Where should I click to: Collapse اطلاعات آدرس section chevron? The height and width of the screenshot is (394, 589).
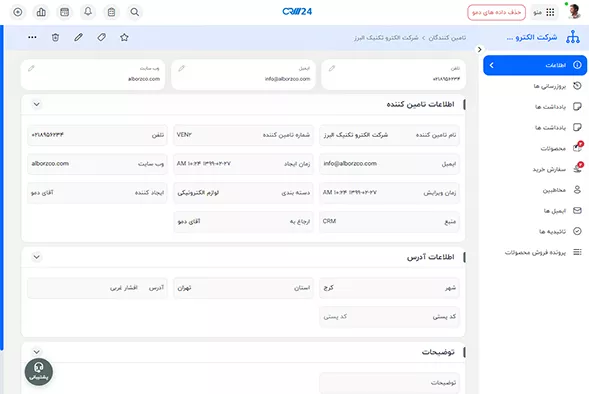coord(36,257)
